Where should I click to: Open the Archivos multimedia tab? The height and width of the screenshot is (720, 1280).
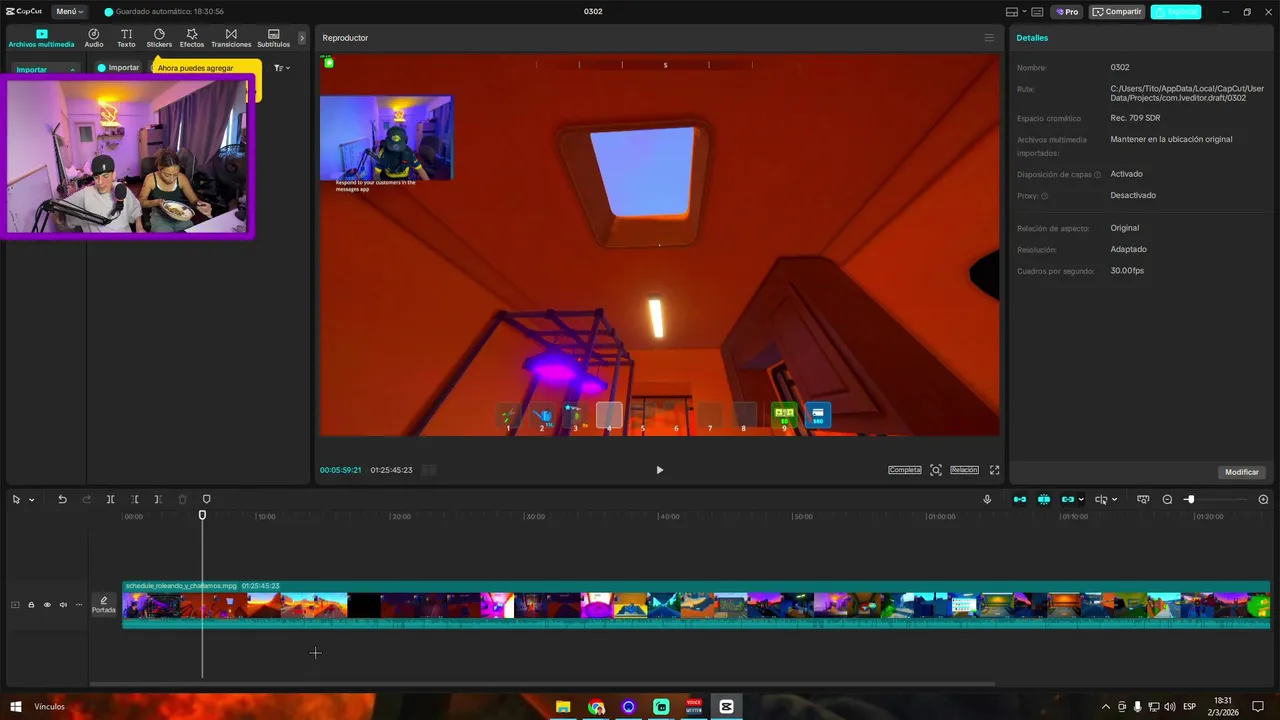(x=41, y=38)
